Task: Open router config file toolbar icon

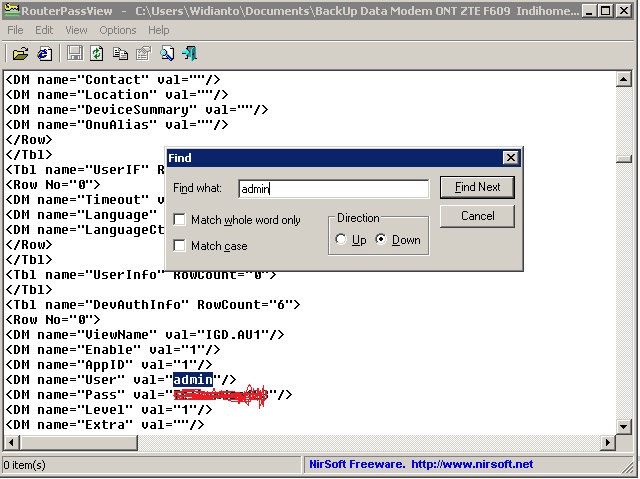Action: tap(20, 53)
